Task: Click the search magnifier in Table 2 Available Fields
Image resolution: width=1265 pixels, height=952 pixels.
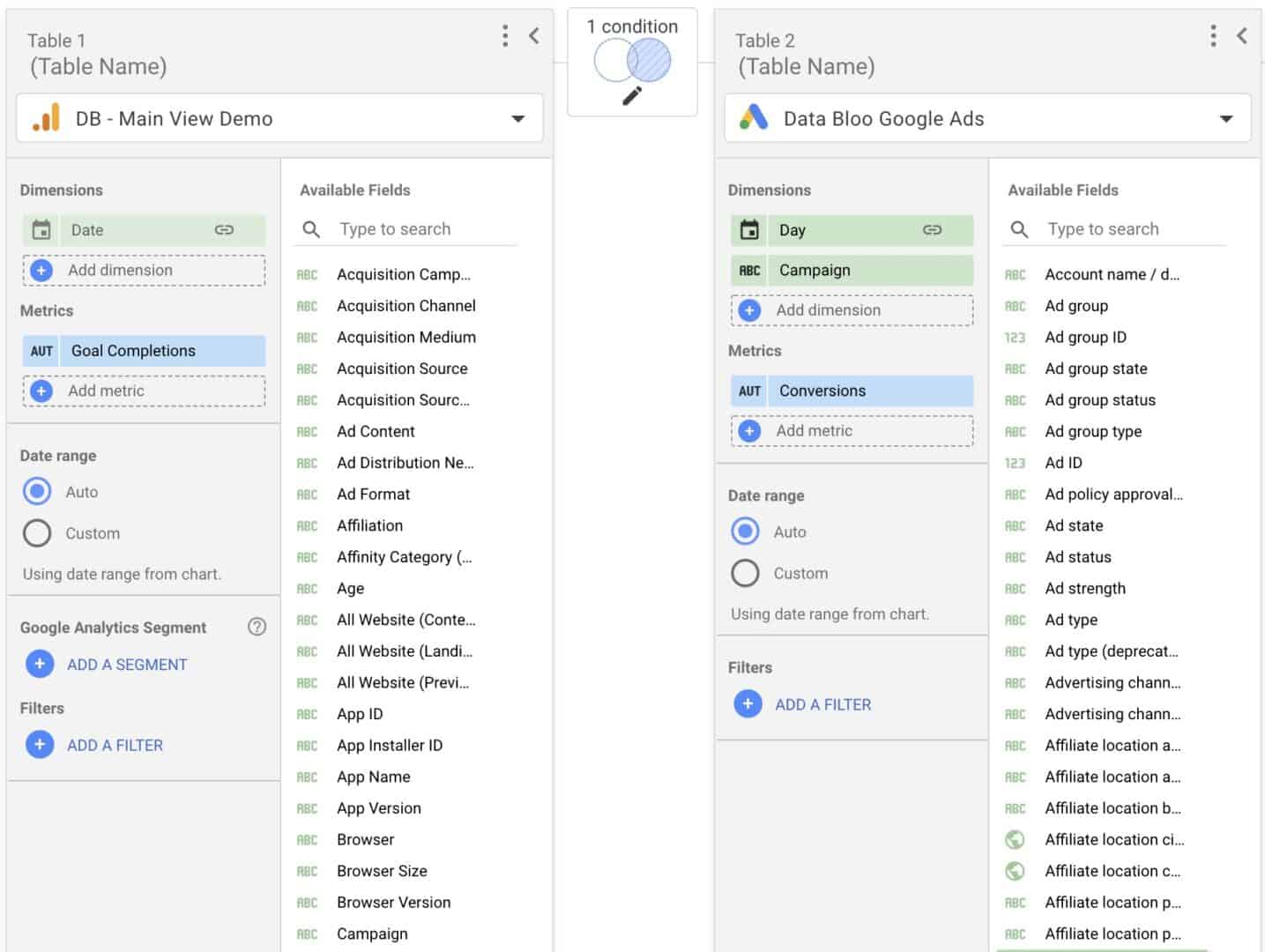Action: point(1018,229)
